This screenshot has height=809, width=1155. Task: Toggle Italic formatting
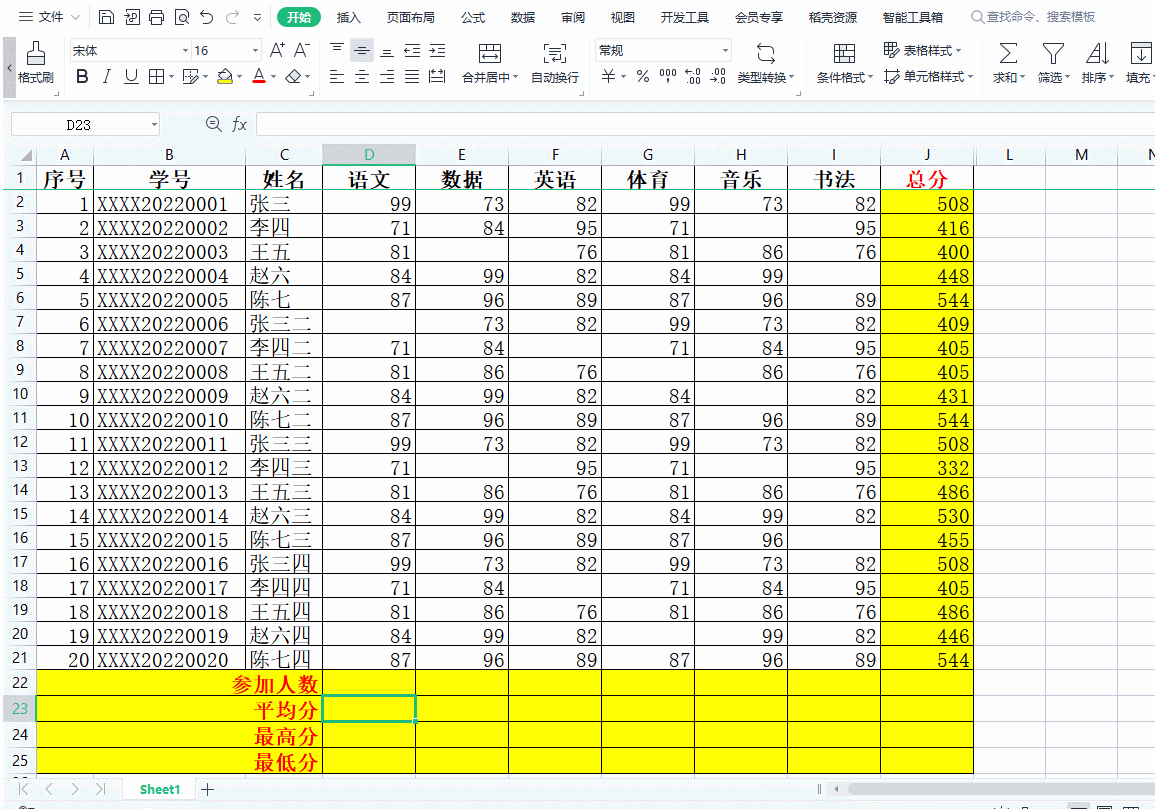pos(107,77)
